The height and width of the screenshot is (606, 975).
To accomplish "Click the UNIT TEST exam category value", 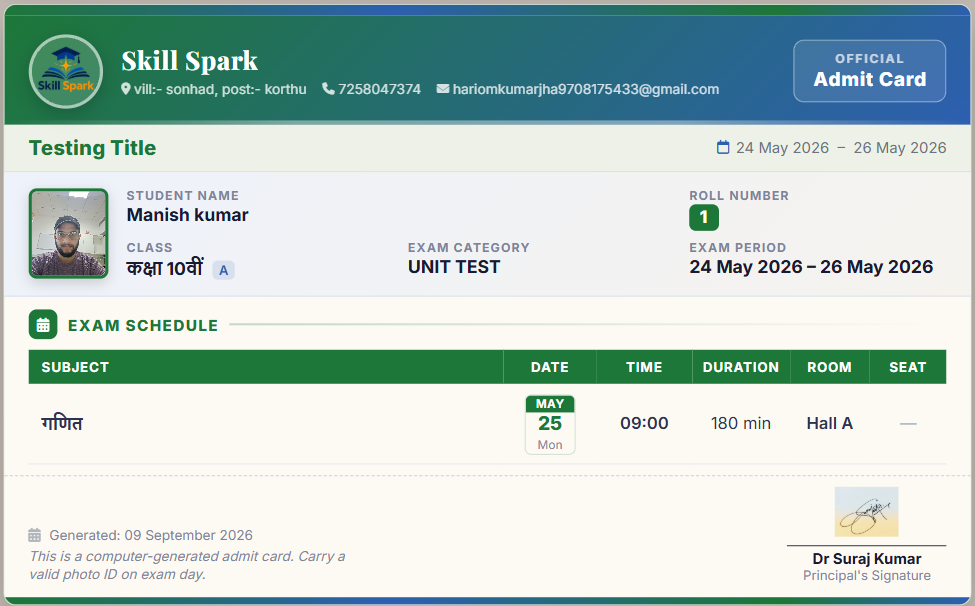I will (454, 267).
